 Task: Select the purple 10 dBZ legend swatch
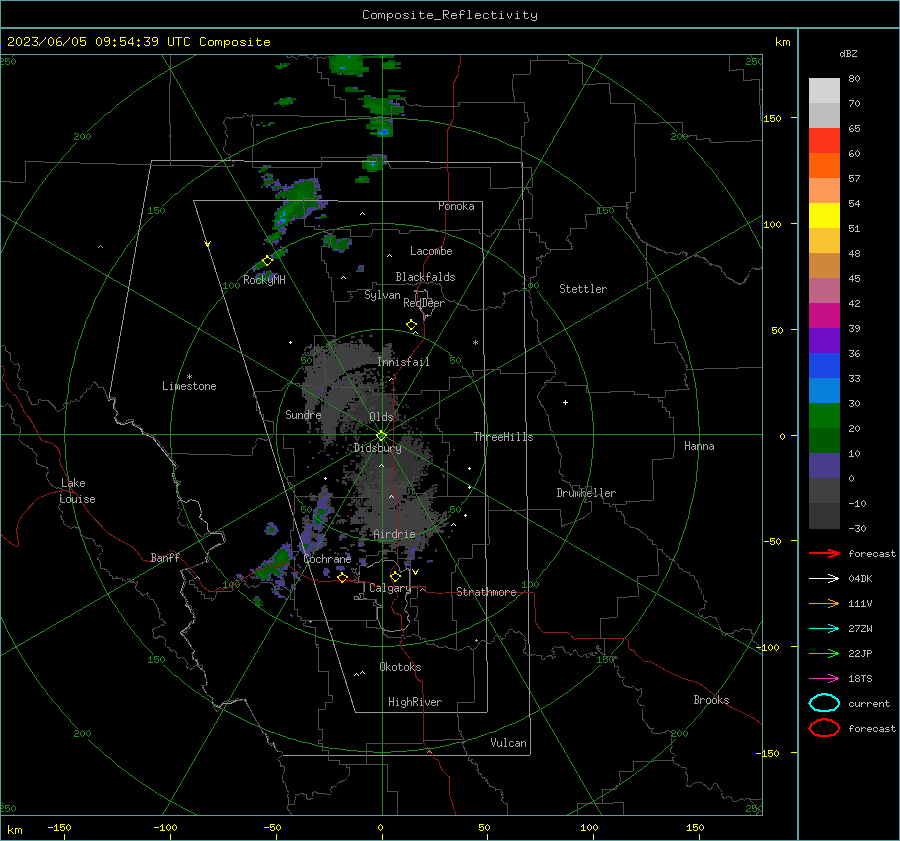(824, 465)
